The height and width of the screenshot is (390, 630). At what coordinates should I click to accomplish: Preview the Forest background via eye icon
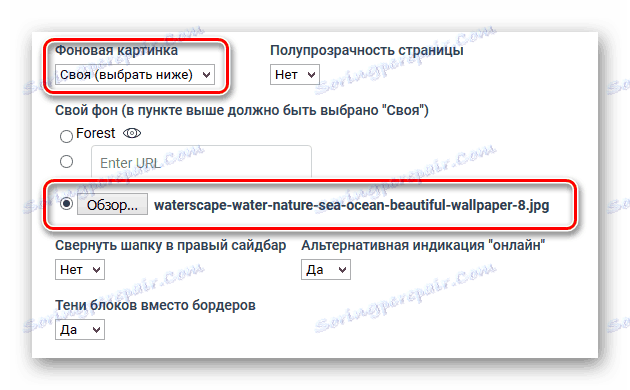point(132,133)
